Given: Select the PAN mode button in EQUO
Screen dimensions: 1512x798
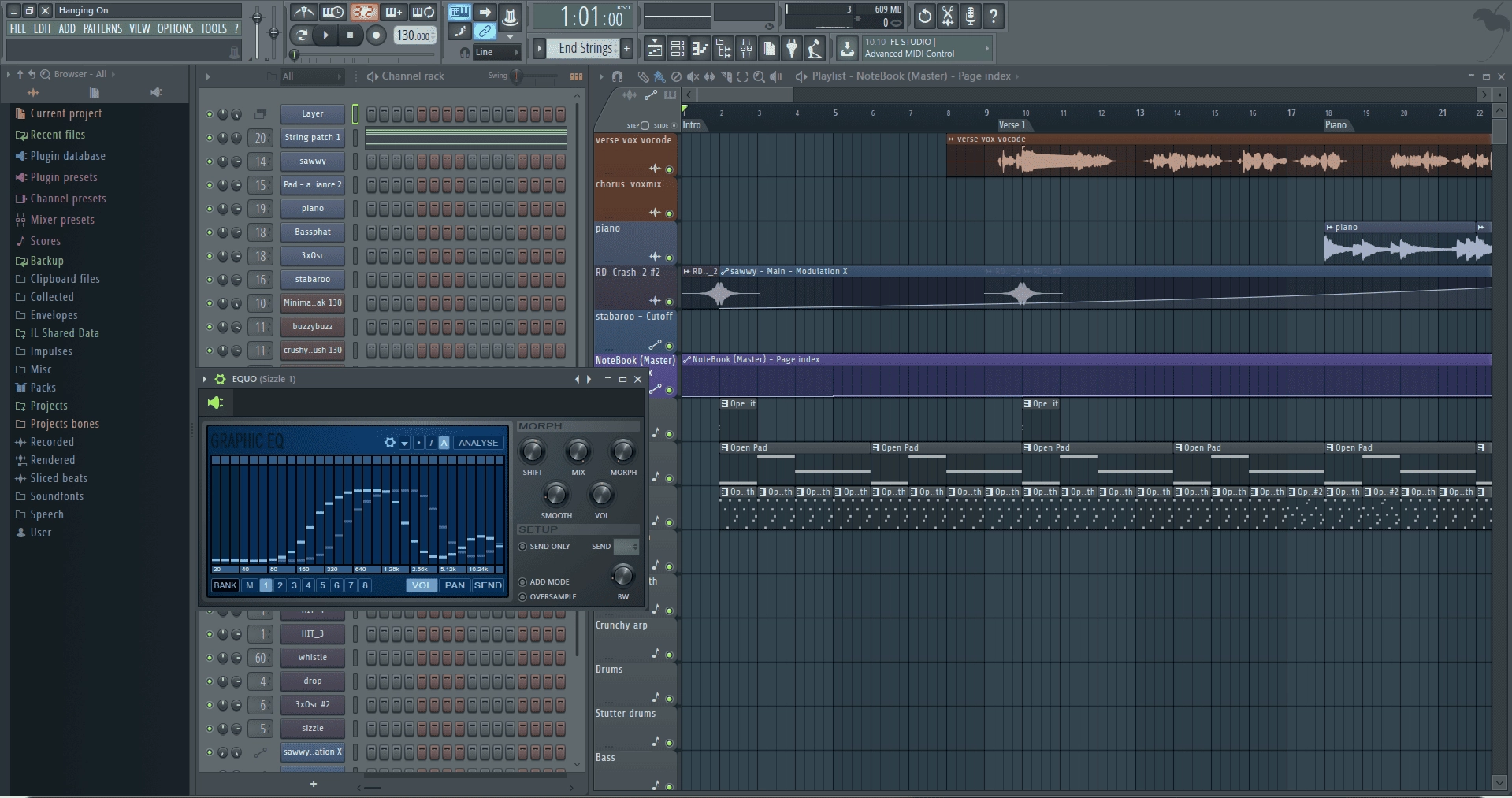Looking at the screenshot, I should [x=455, y=585].
